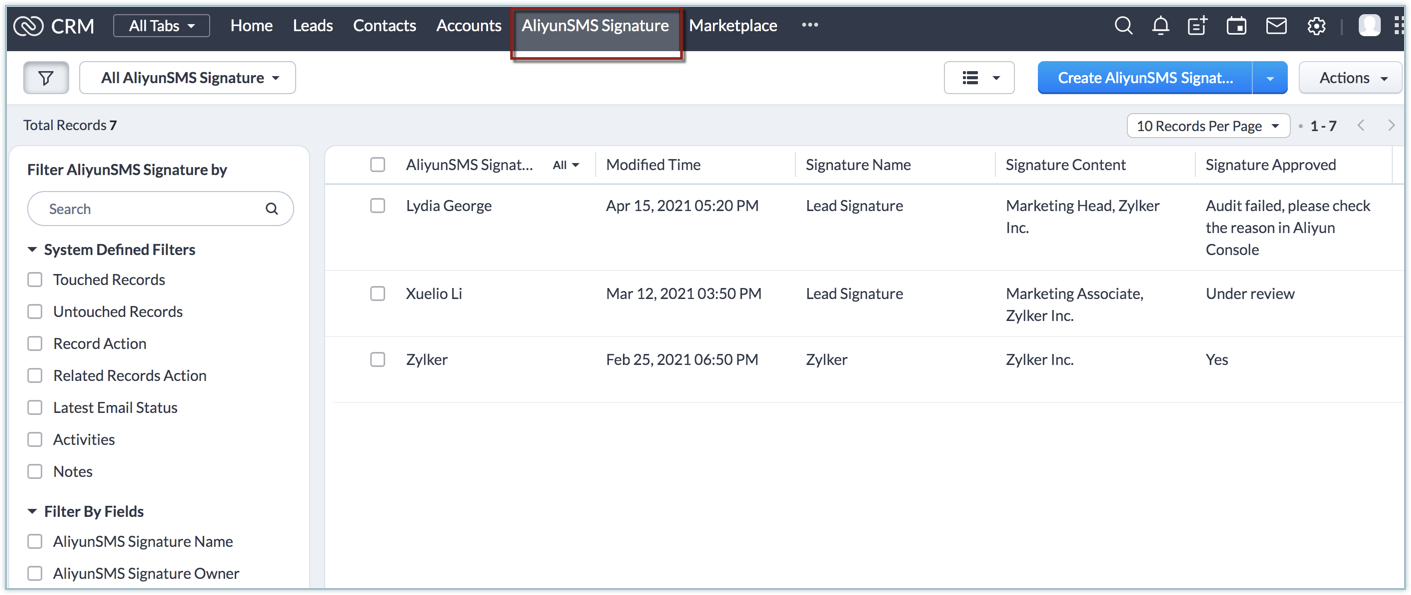This screenshot has height=595, width=1411.
Task: Click the Feb 25, 2021 06:50 PM cell
Action: click(x=682, y=360)
